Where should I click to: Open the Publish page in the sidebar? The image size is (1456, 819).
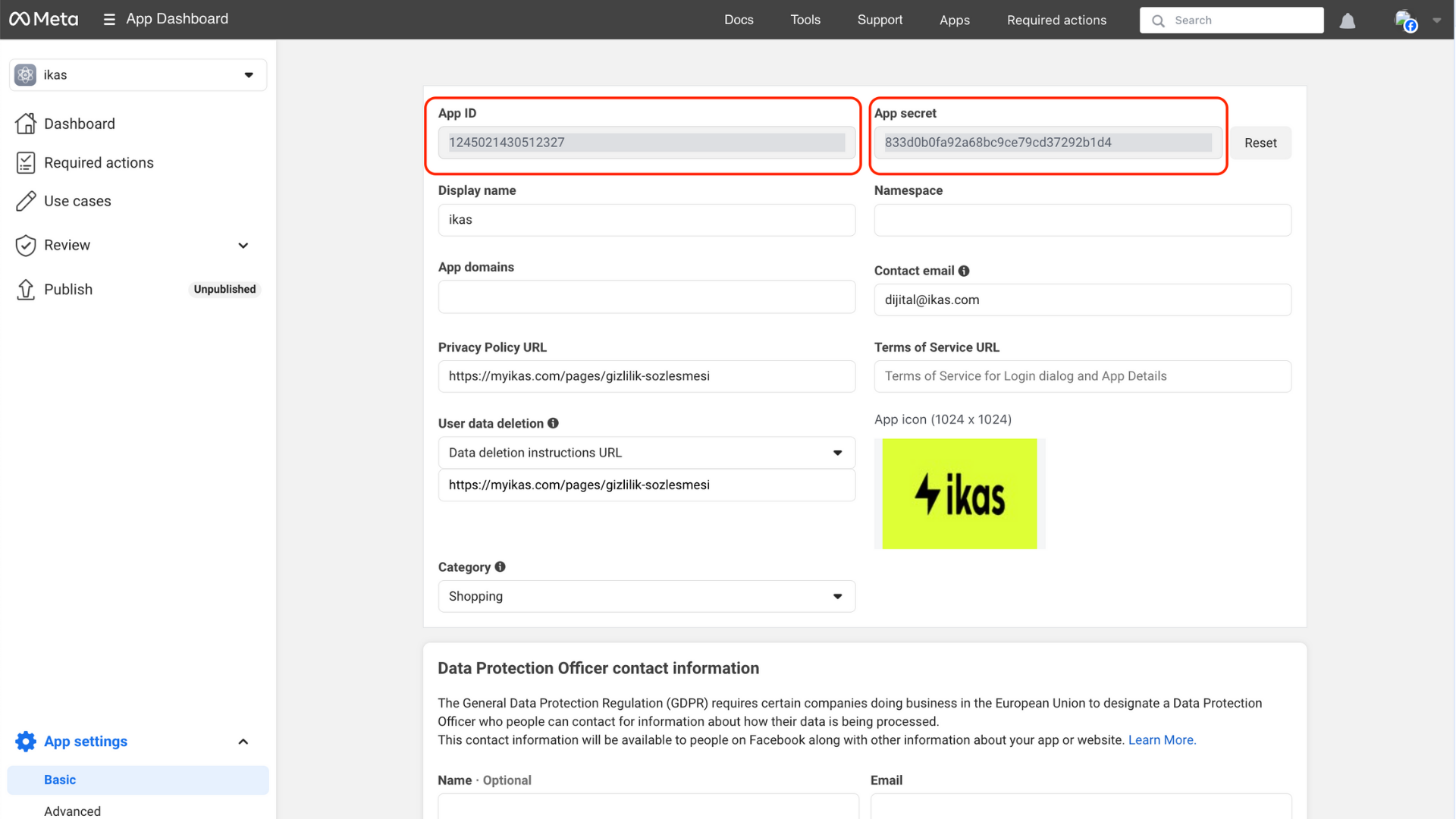tap(68, 289)
